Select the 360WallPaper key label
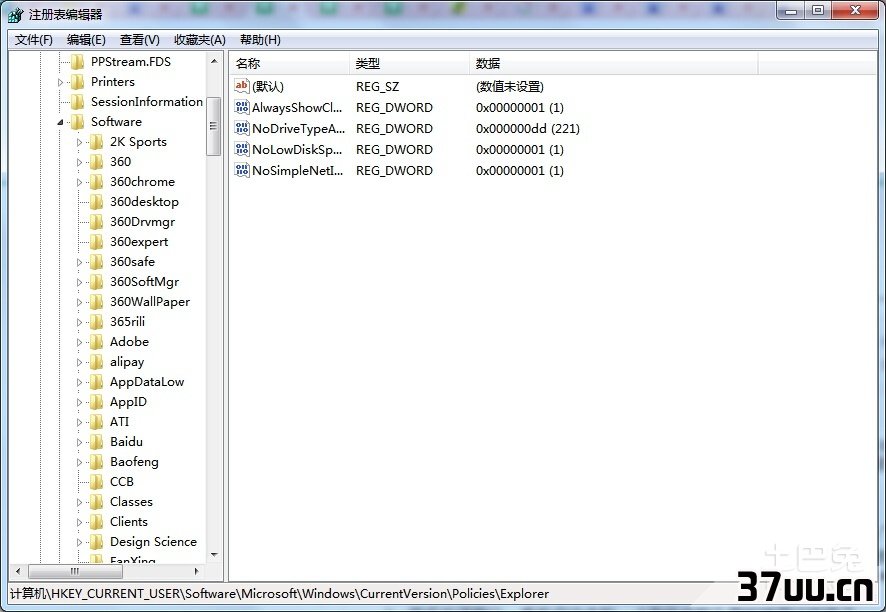Screen dimensions: 886x612 [150, 302]
